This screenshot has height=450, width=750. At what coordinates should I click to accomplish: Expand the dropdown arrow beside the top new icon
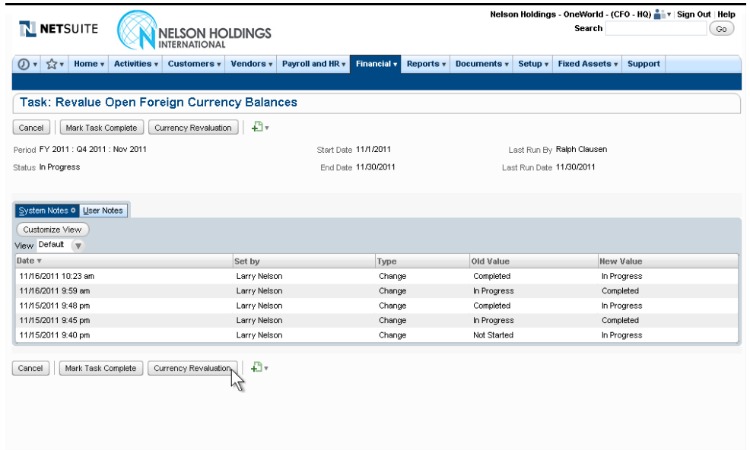coord(267,128)
